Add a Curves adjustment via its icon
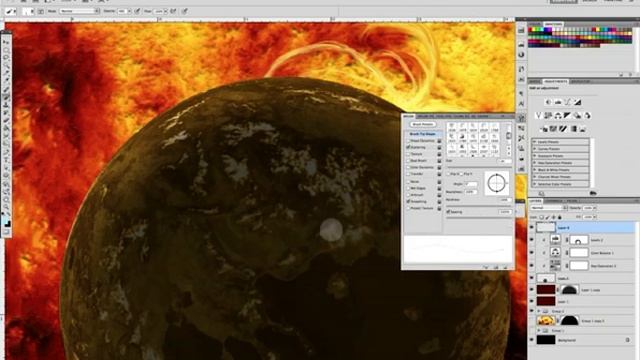The image size is (640, 360). (x=568, y=102)
